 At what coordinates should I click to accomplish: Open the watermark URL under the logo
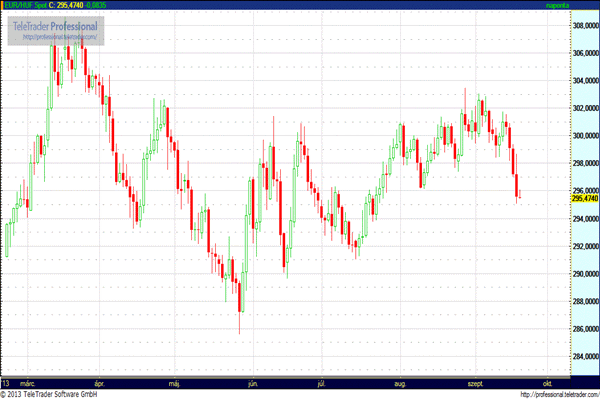[x=61, y=37]
